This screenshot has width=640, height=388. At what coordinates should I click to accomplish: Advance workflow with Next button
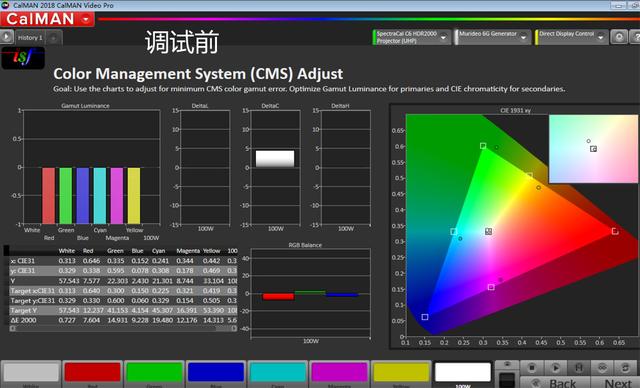point(616,383)
